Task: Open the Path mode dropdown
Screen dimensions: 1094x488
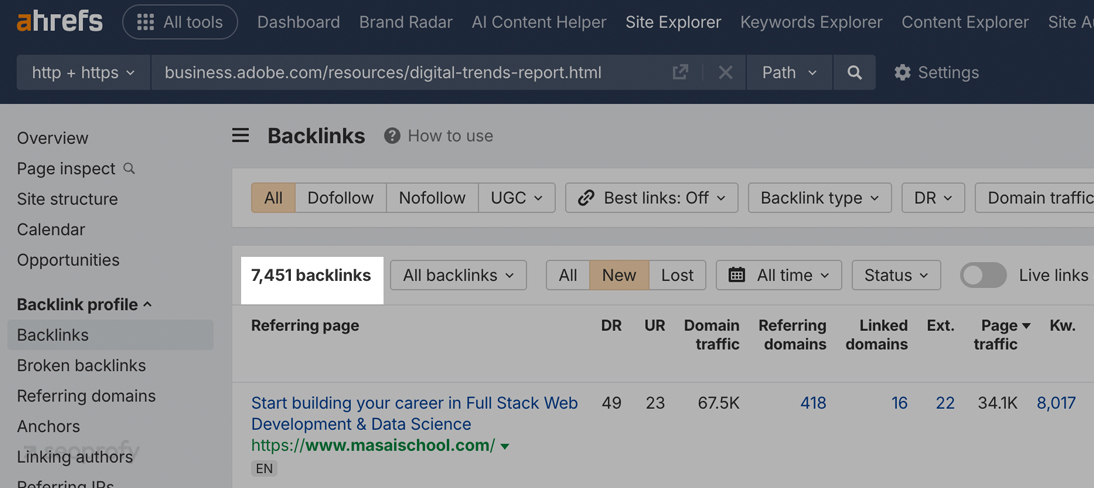Action: [x=790, y=73]
